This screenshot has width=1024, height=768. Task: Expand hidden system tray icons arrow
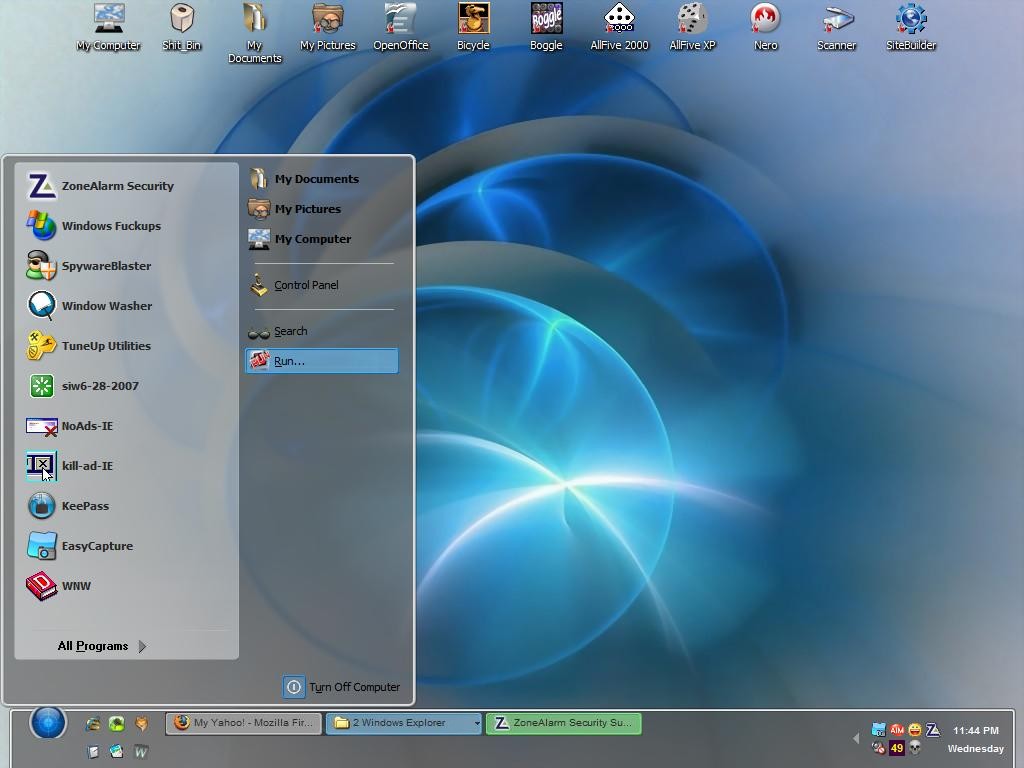(856, 738)
